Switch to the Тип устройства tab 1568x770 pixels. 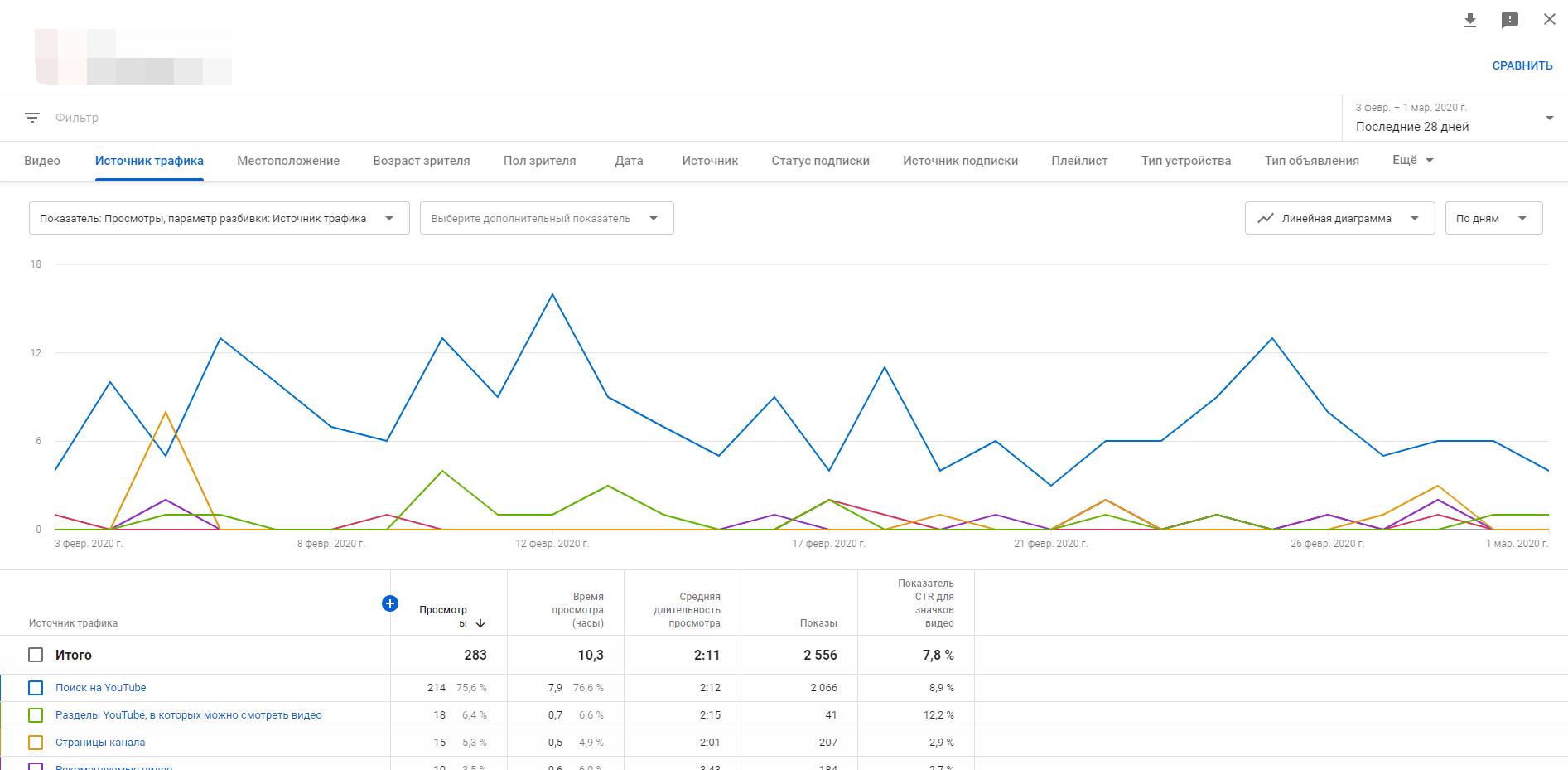pyautogui.click(x=1185, y=161)
